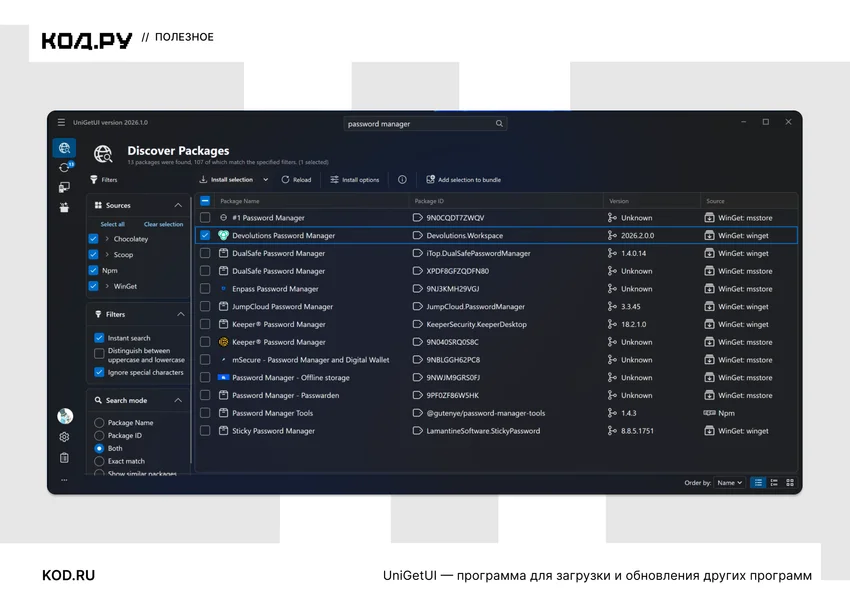Collapse the Search mode panel
The height and width of the screenshot is (605, 850).
[x=178, y=401]
